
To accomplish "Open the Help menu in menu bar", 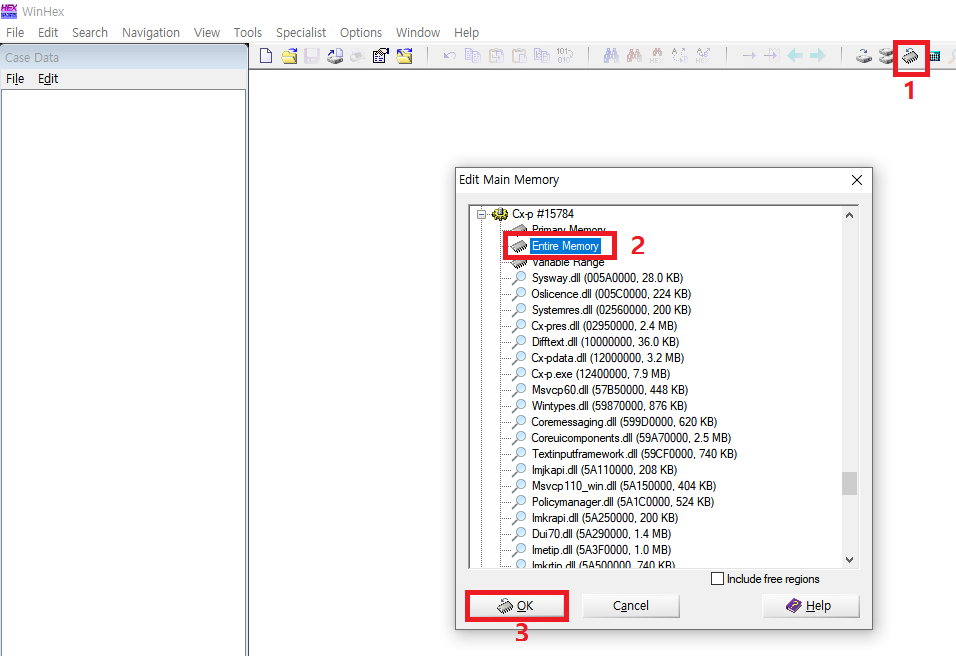I will (x=466, y=32).
